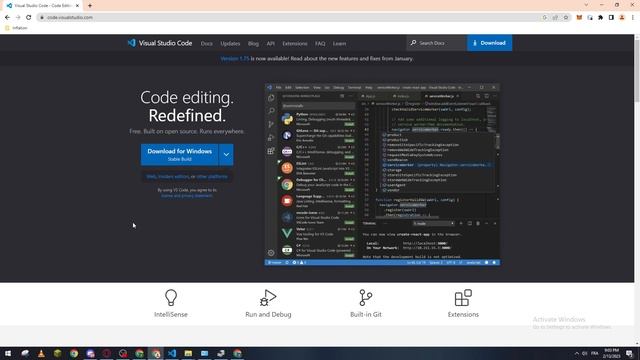Click the IntelliSense lightbulb icon
The image size is (640, 360).
171,298
